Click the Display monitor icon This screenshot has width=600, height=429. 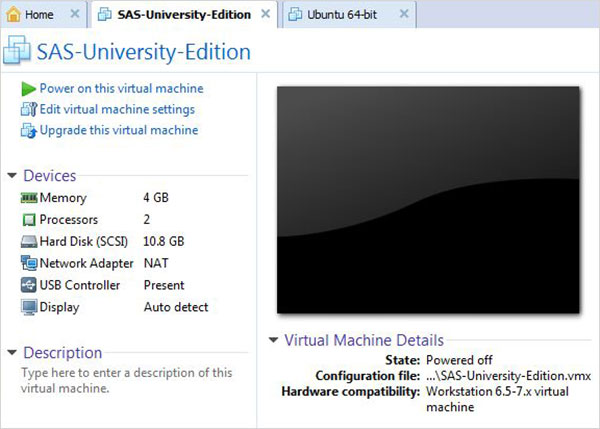point(29,307)
